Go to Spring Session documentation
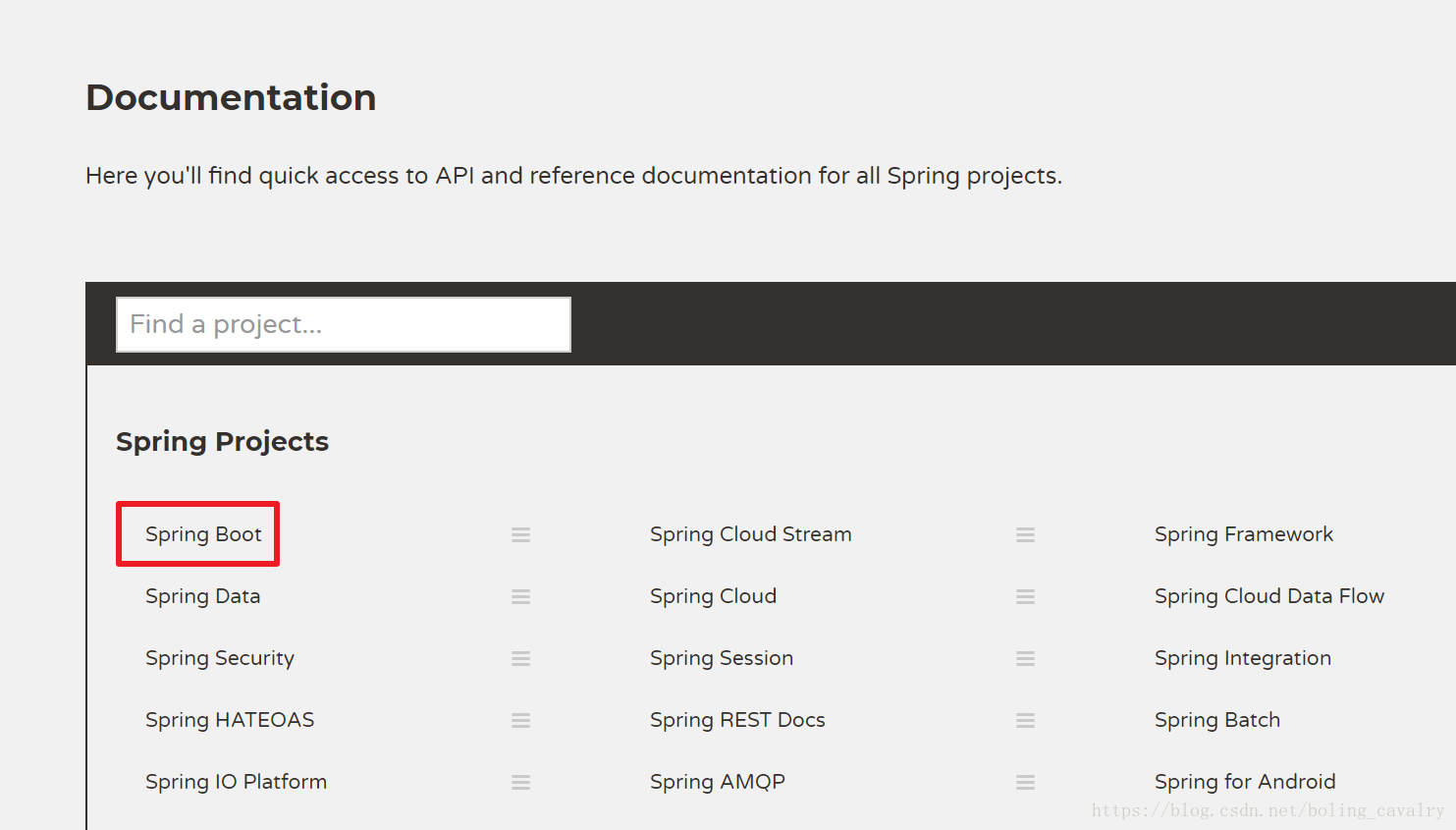The width and height of the screenshot is (1456, 830). [722, 658]
